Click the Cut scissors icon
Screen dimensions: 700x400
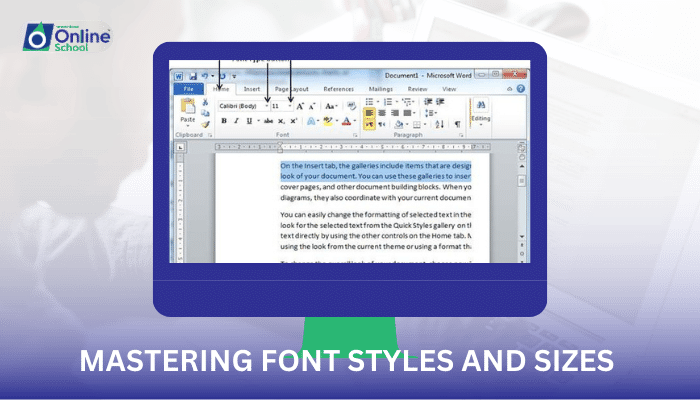tap(205, 103)
